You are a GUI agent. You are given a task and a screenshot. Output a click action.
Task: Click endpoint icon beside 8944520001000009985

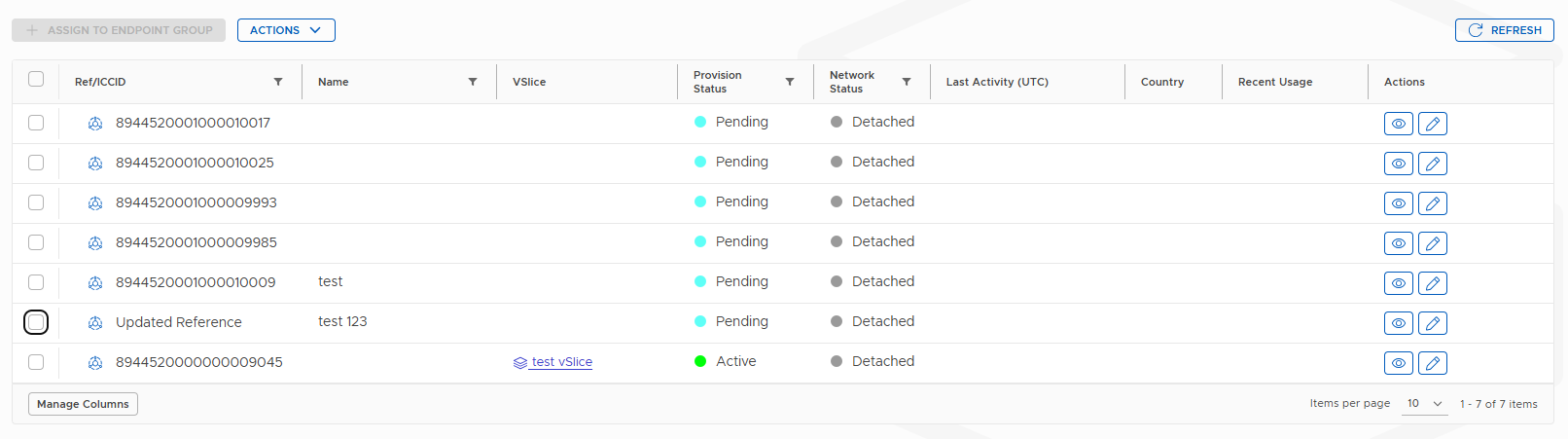click(95, 243)
